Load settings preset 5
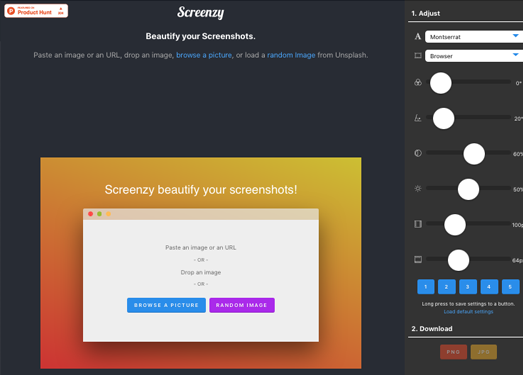The height and width of the screenshot is (375, 523). click(x=510, y=287)
